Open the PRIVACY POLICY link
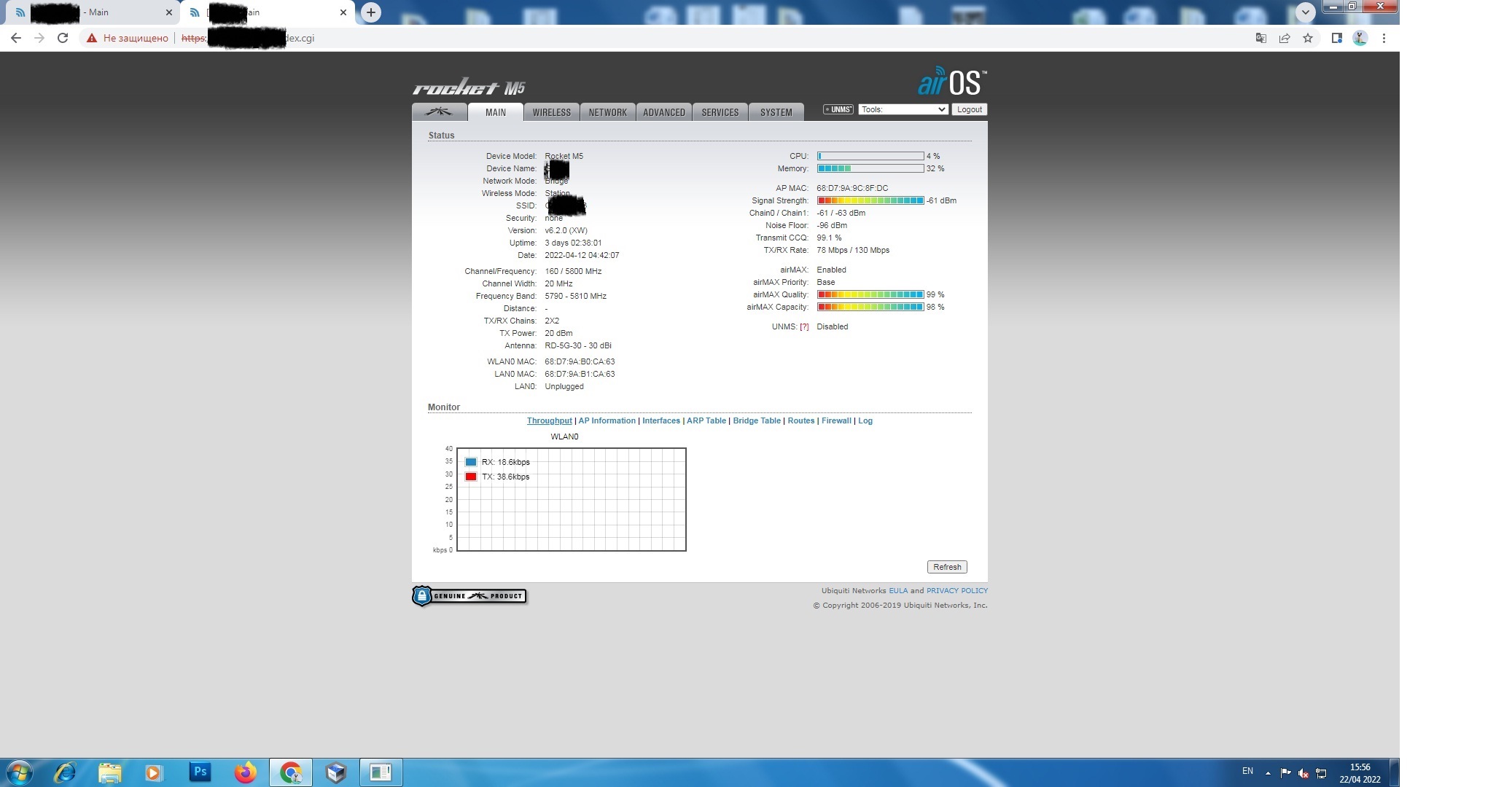The width and height of the screenshot is (1512, 787). [957, 591]
